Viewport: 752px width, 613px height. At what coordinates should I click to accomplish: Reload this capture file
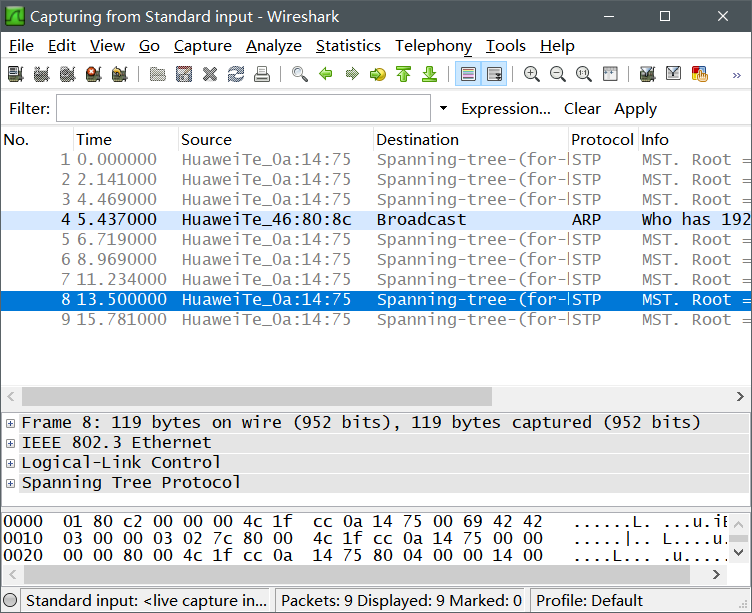235,74
